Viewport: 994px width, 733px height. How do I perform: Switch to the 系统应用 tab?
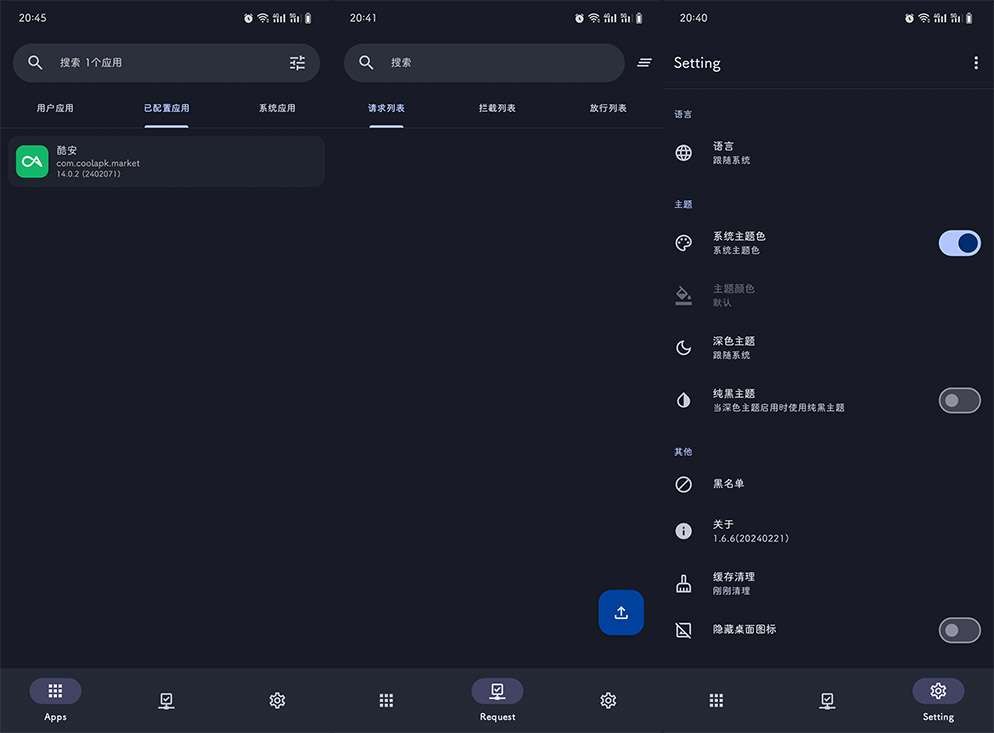point(277,108)
